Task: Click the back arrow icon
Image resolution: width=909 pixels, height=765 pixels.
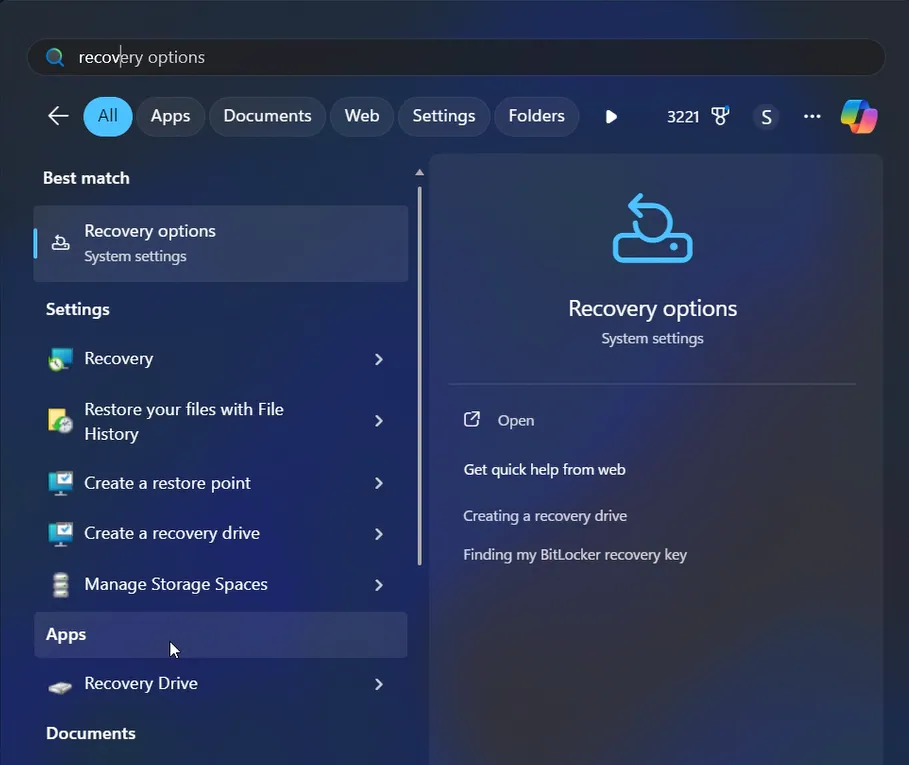Action: pyautogui.click(x=58, y=116)
